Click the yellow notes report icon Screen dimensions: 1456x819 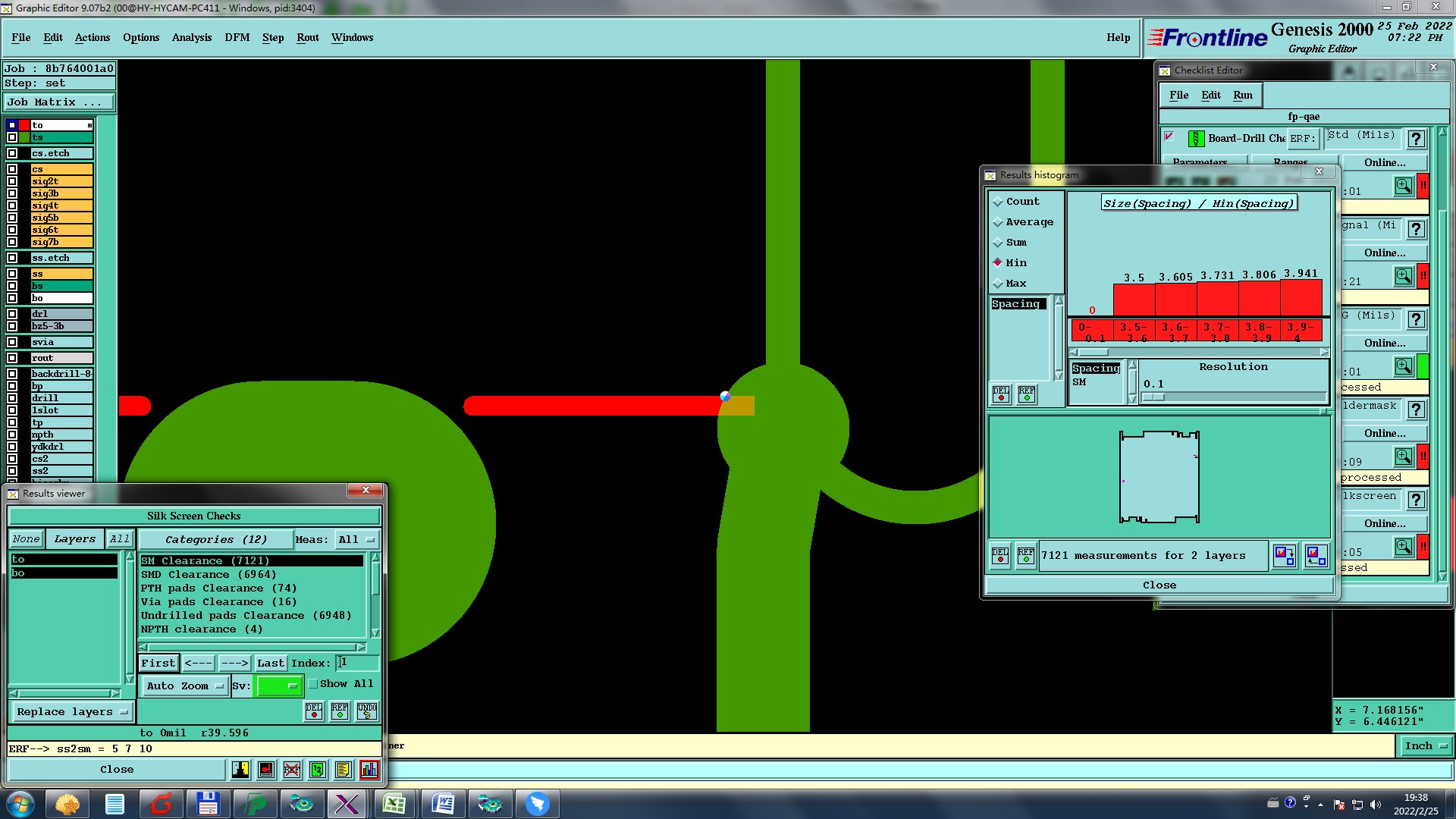coord(343,770)
